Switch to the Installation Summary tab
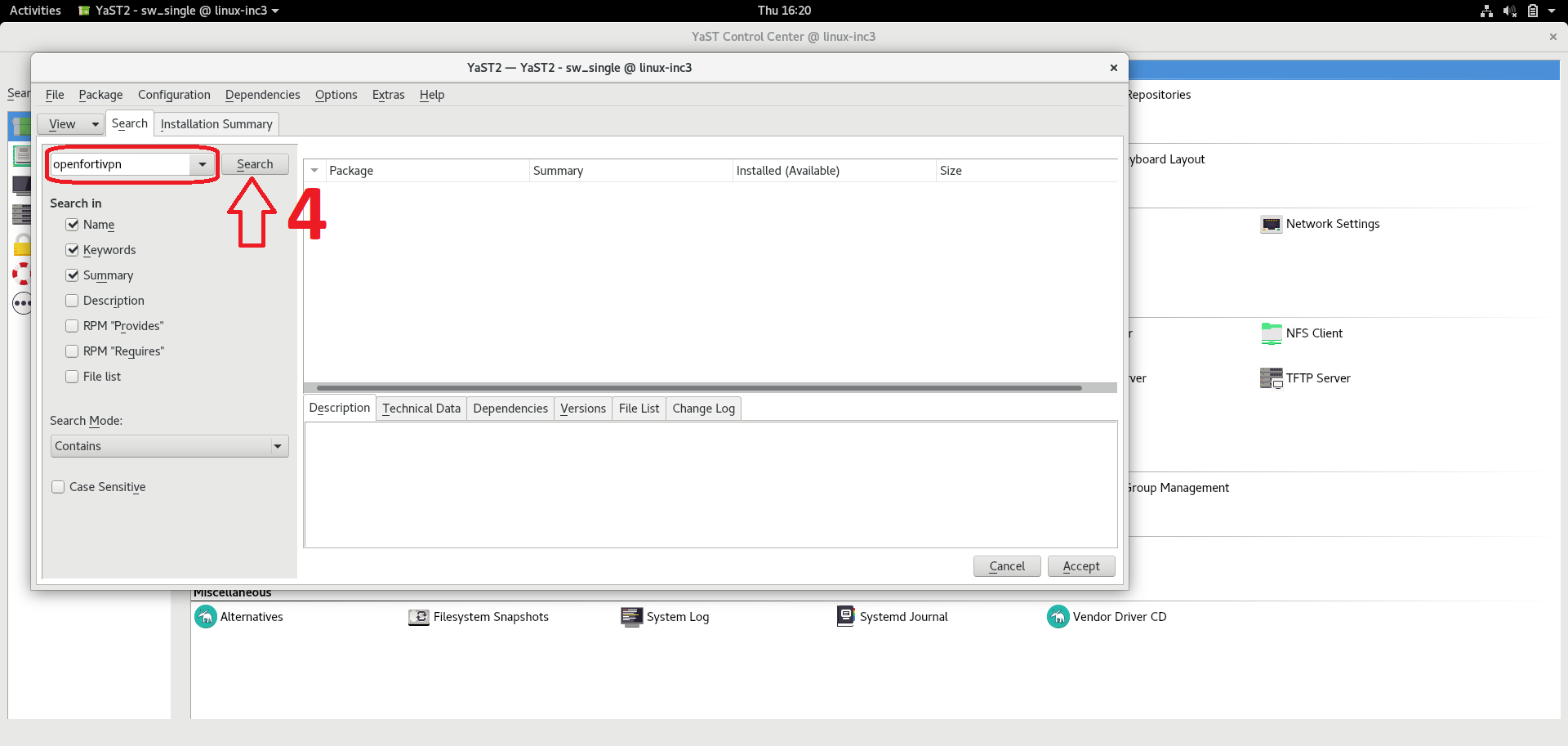This screenshot has width=1568, height=746. pos(216,124)
